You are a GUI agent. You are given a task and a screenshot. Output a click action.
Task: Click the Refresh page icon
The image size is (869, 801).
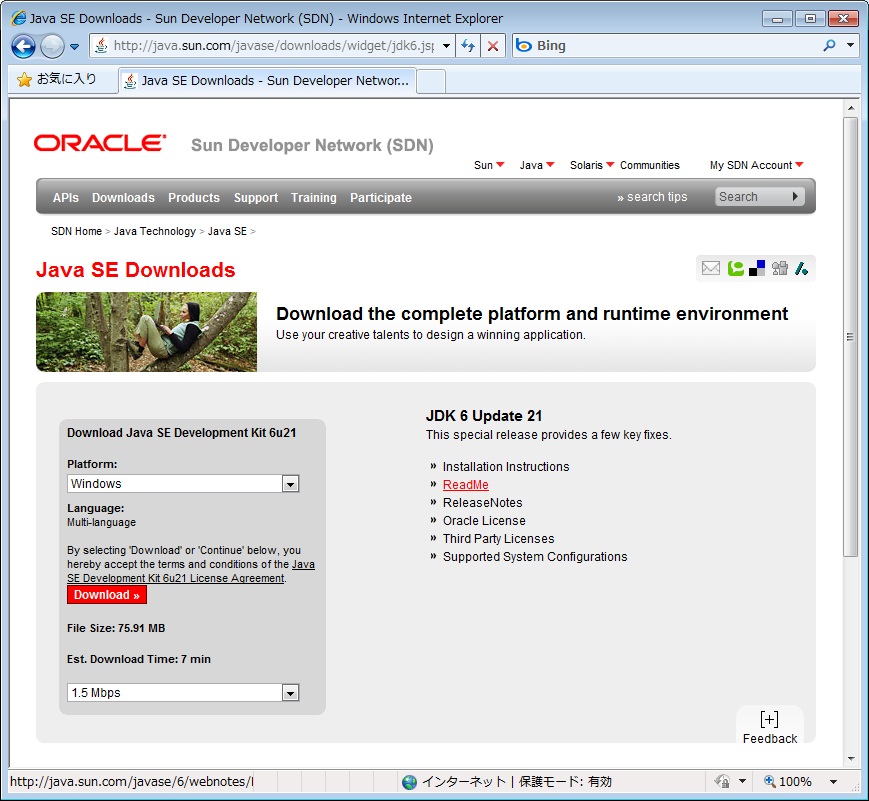point(468,46)
